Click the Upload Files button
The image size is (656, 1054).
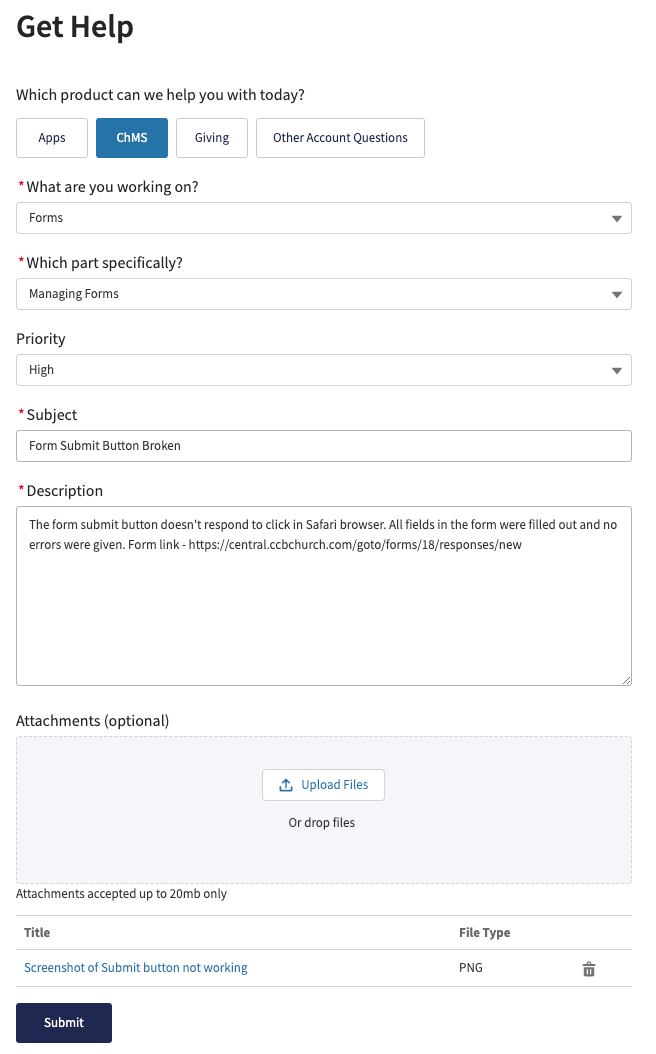click(x=323, y=785)
